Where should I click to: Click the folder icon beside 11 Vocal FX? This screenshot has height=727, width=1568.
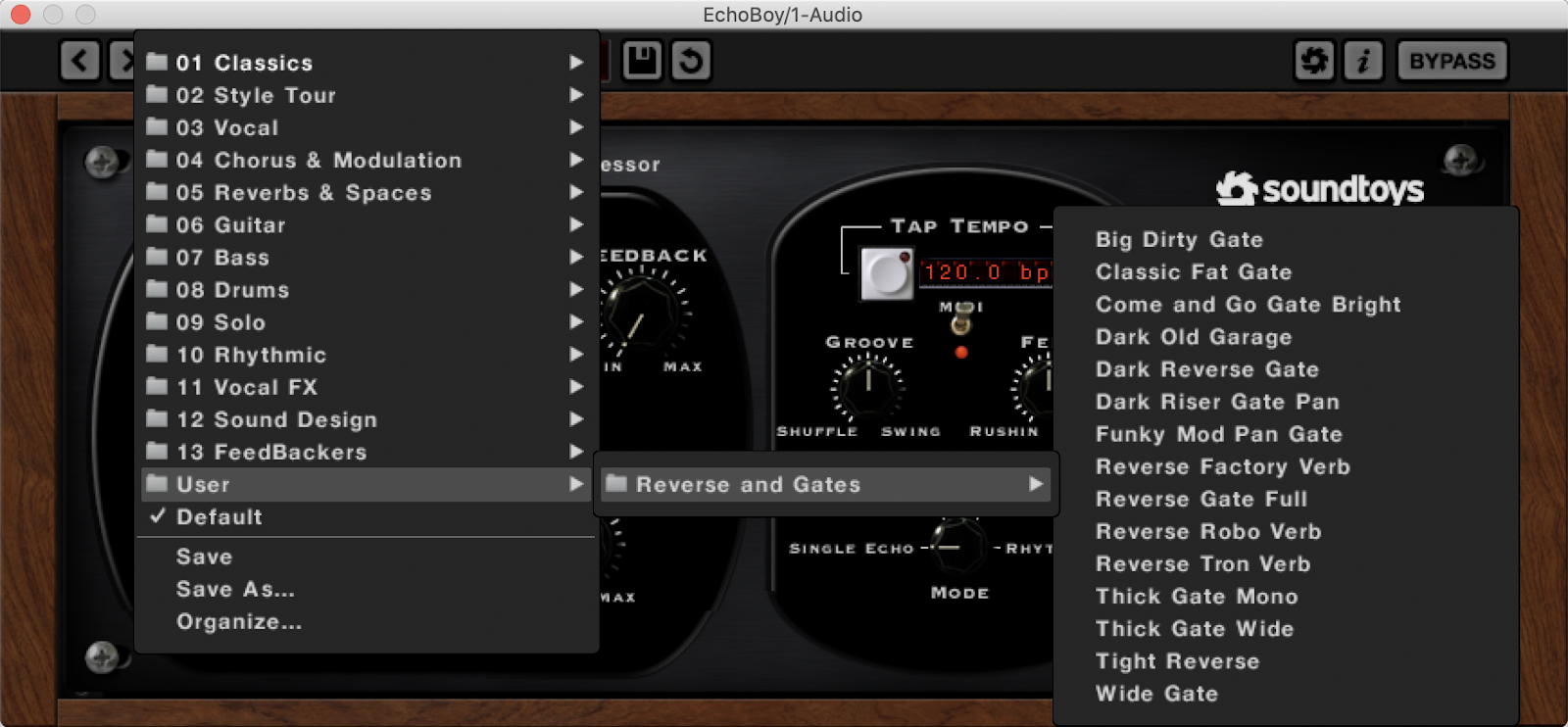[x=157, y=386]
